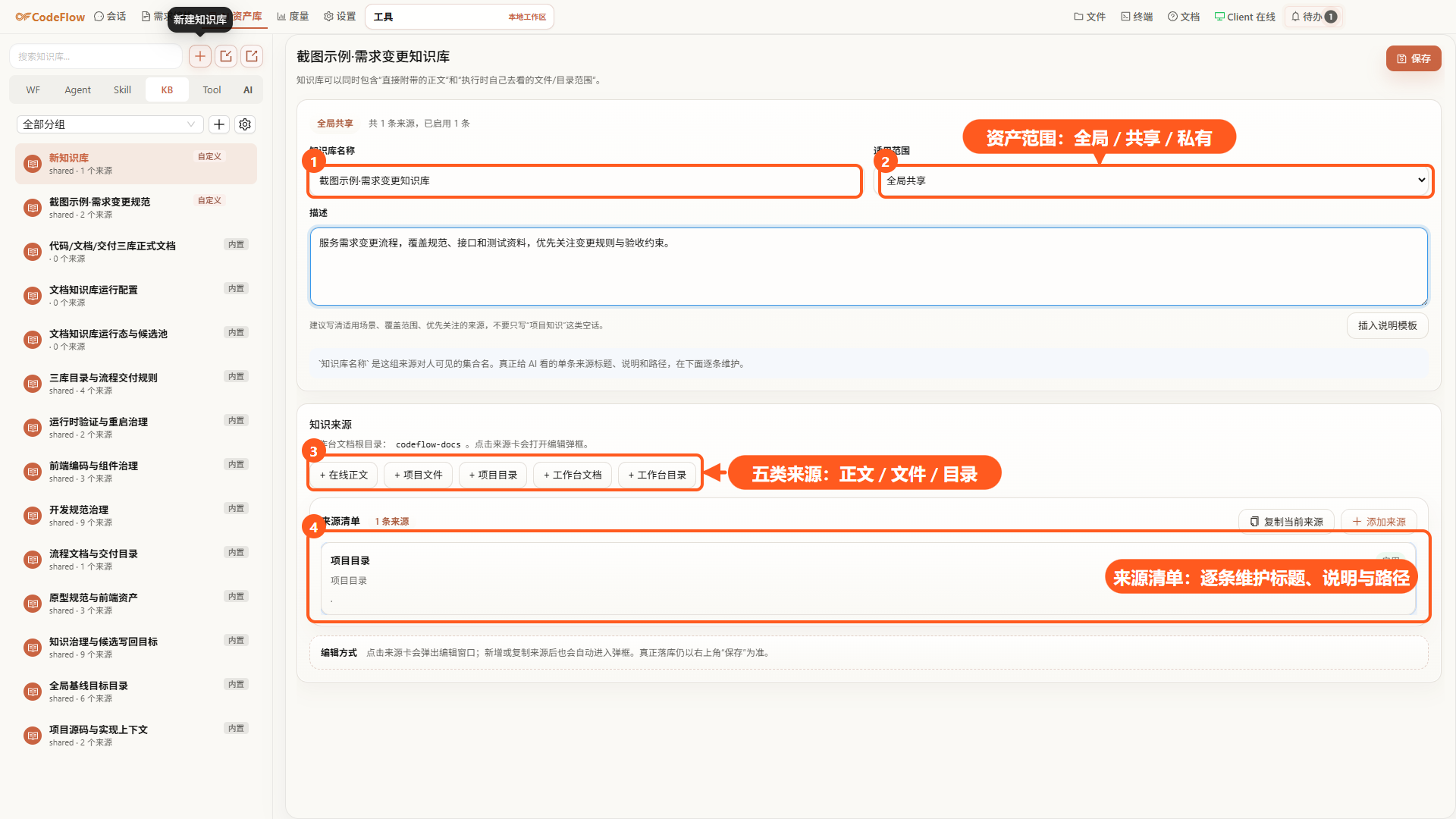Click the new knowledge base plus icon
Image resolution: width=1456 pixels, height=819 pixels.
click(x=200, y=56)
